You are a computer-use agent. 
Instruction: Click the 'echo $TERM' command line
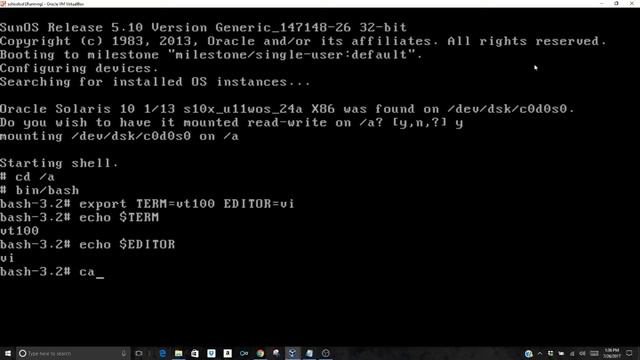[x=79, y=218]
